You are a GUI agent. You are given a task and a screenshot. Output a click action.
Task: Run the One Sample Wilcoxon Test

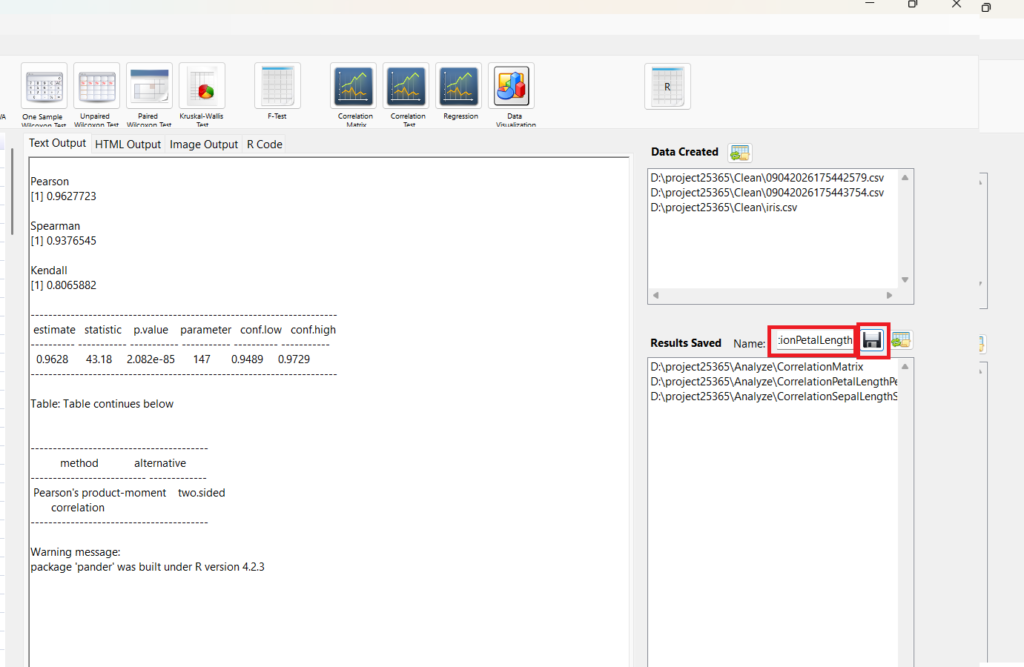[44, 87]
